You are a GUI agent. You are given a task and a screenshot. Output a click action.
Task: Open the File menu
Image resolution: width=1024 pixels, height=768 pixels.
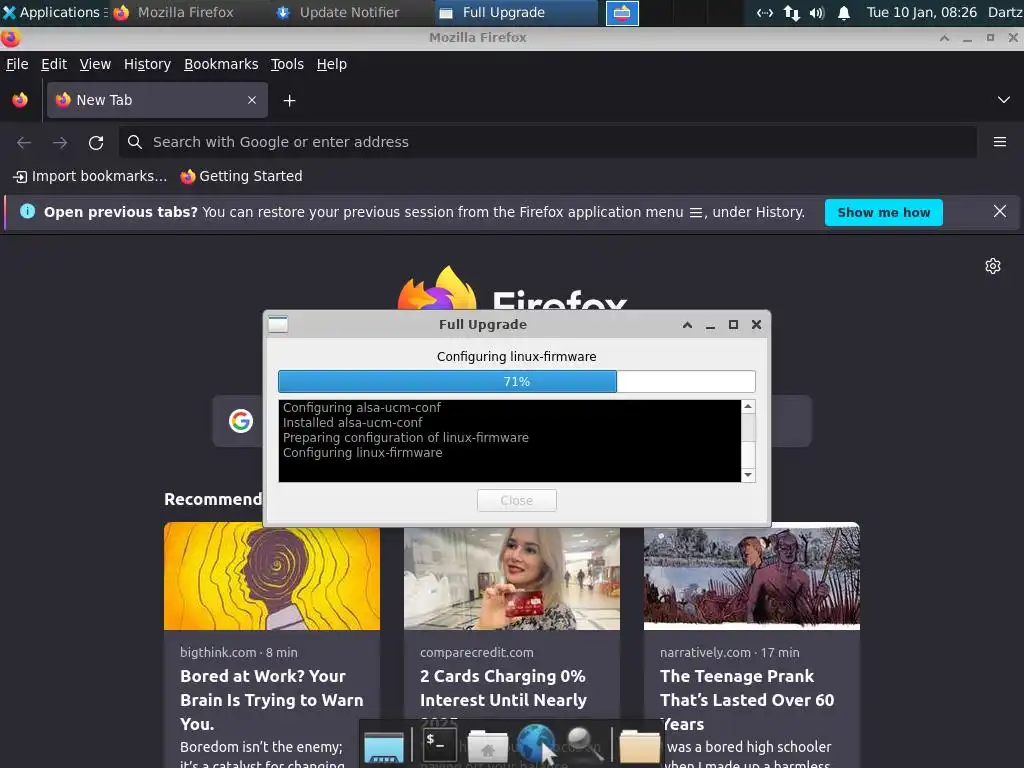coord(17,64)
